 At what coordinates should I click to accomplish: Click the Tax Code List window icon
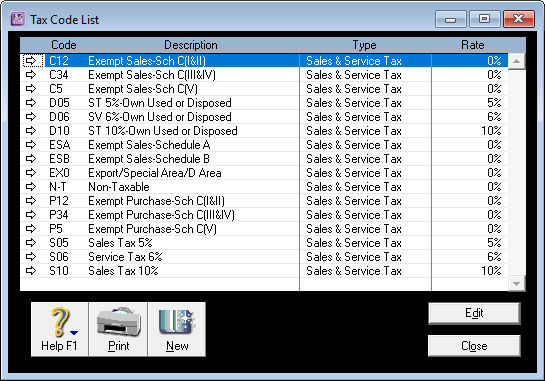[x=17, y=19]
